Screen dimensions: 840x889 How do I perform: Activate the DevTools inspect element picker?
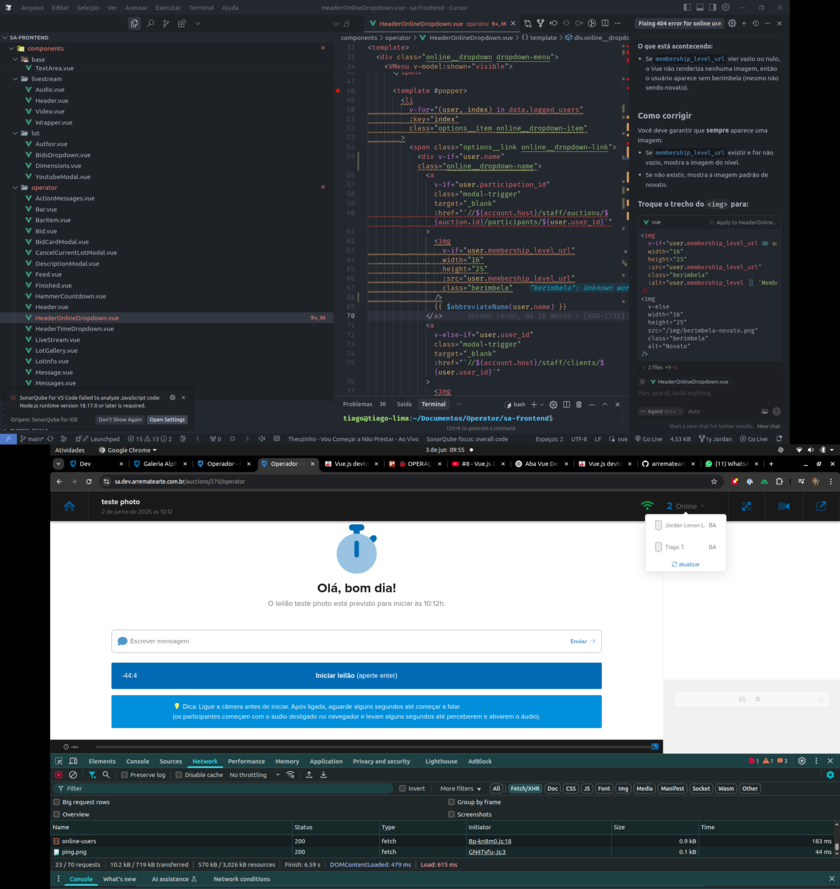click(x=59, y=761)
